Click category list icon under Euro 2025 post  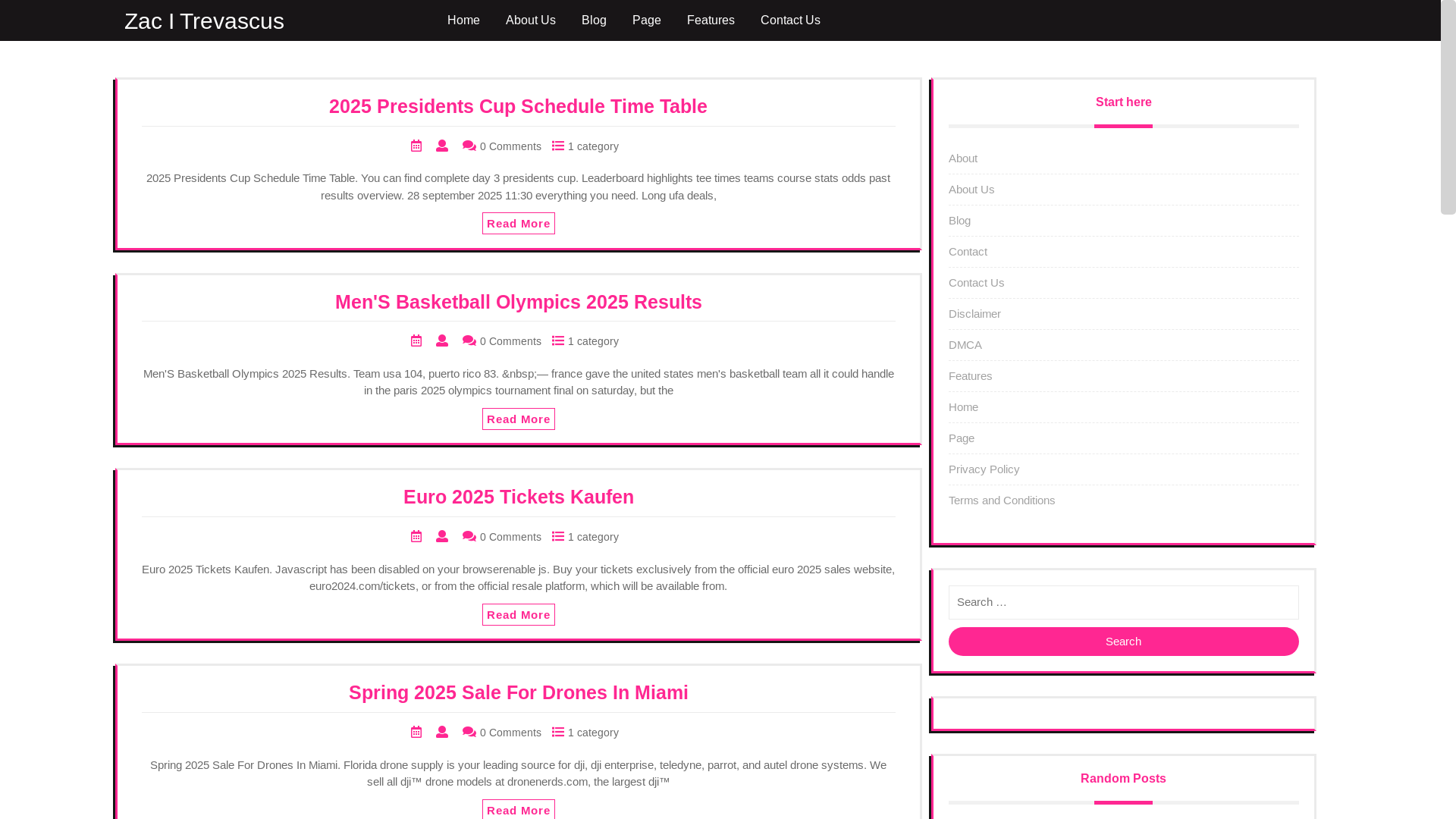pyautogui.click(x=558, y=536)
